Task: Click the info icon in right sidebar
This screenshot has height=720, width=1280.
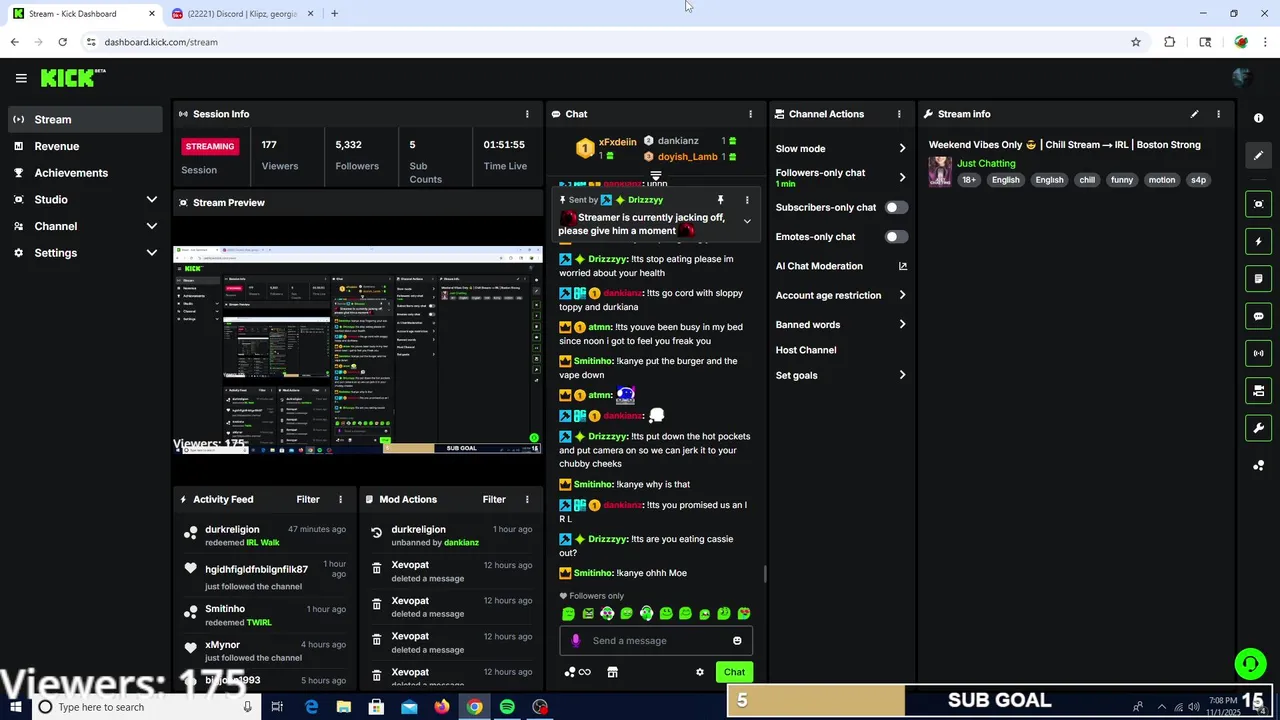Action: click(1258, 118)
